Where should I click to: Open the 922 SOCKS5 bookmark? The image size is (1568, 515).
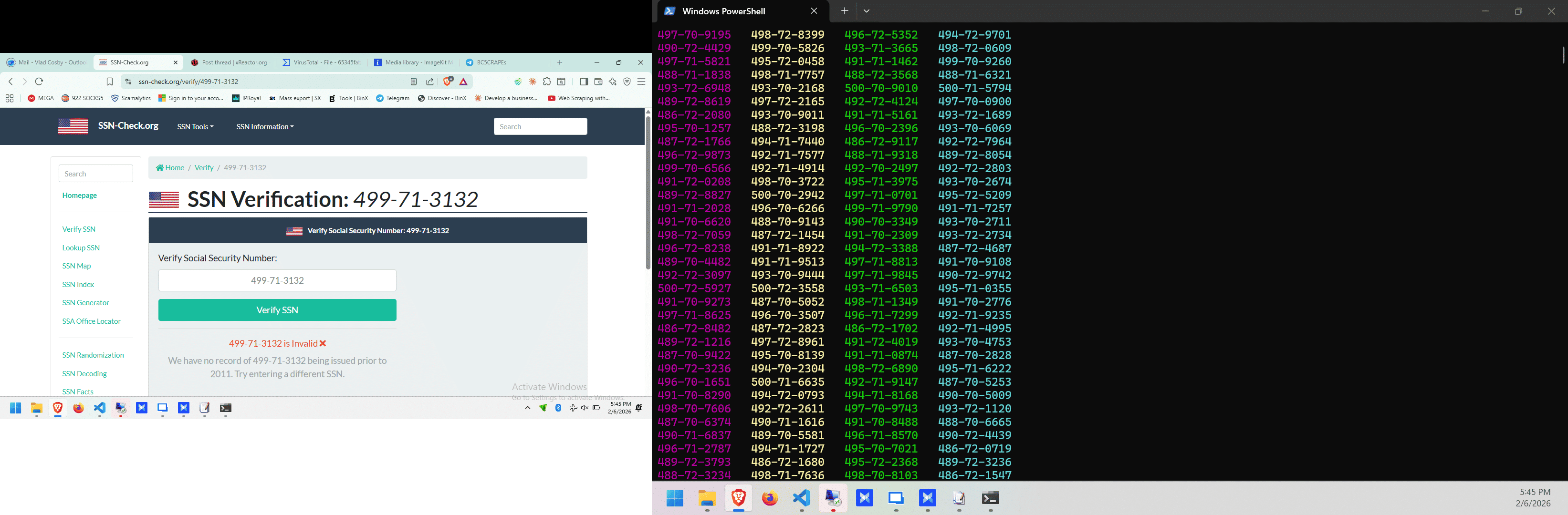tap(82, 98)
